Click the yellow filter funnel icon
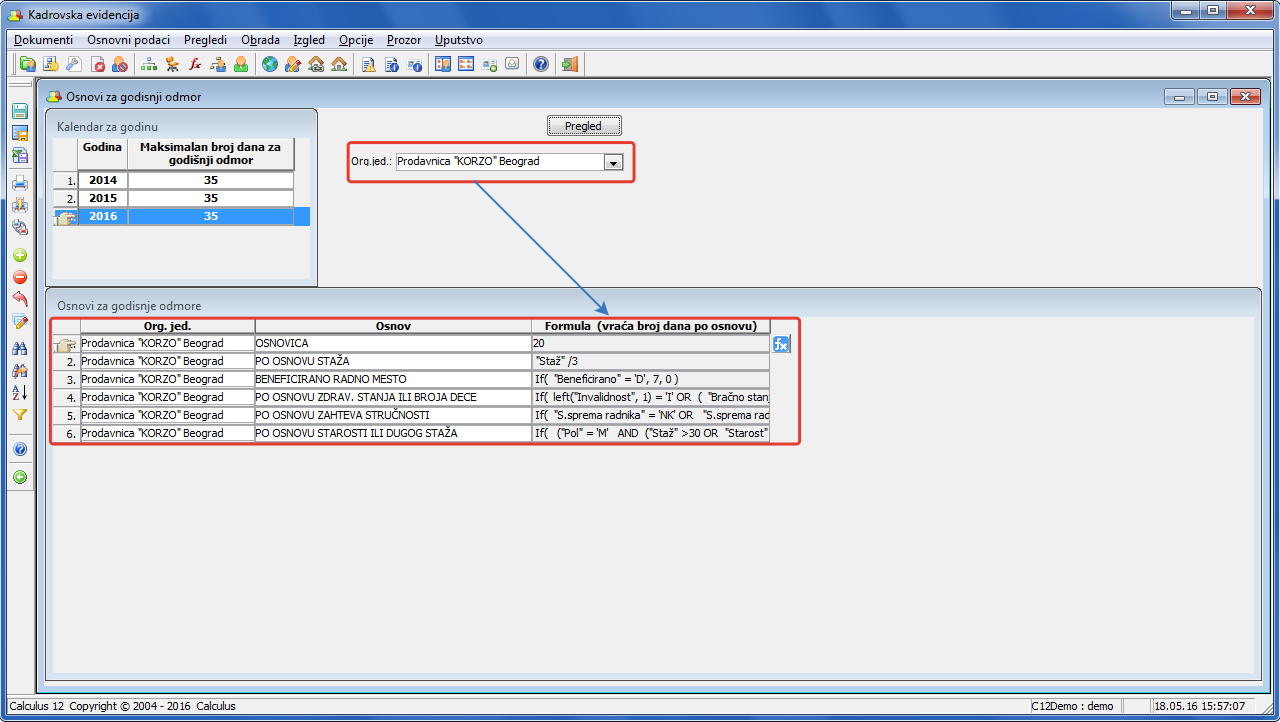Image resolution: width=1280 pixels, height=722 pixels. (20, 414)
